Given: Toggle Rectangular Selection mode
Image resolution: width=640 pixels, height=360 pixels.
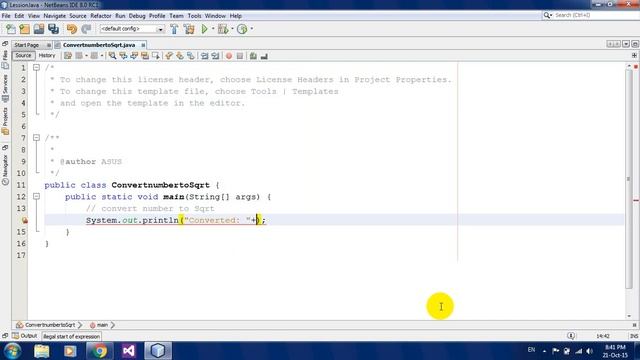Looking at the screenshot, I should [x=156, y=56].
